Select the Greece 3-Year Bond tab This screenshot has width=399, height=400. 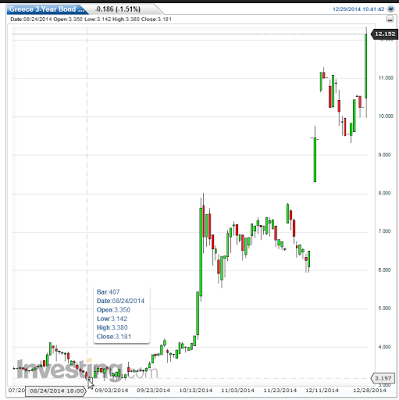pyautogui.click(x=47, y=9)
